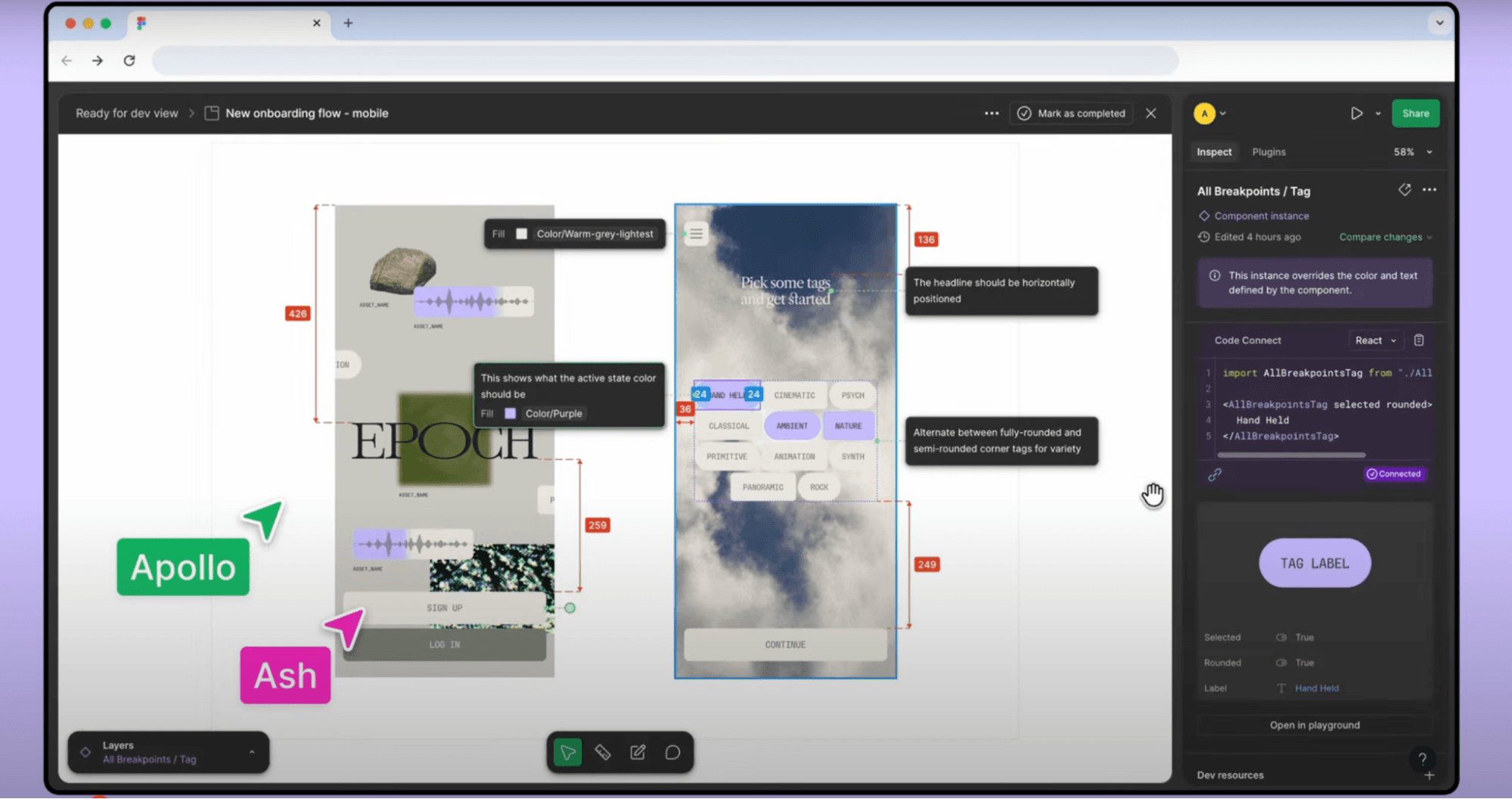1512x799 pixels.
Task: Click the link icon below code snippet
Action: click(1215, 474)
